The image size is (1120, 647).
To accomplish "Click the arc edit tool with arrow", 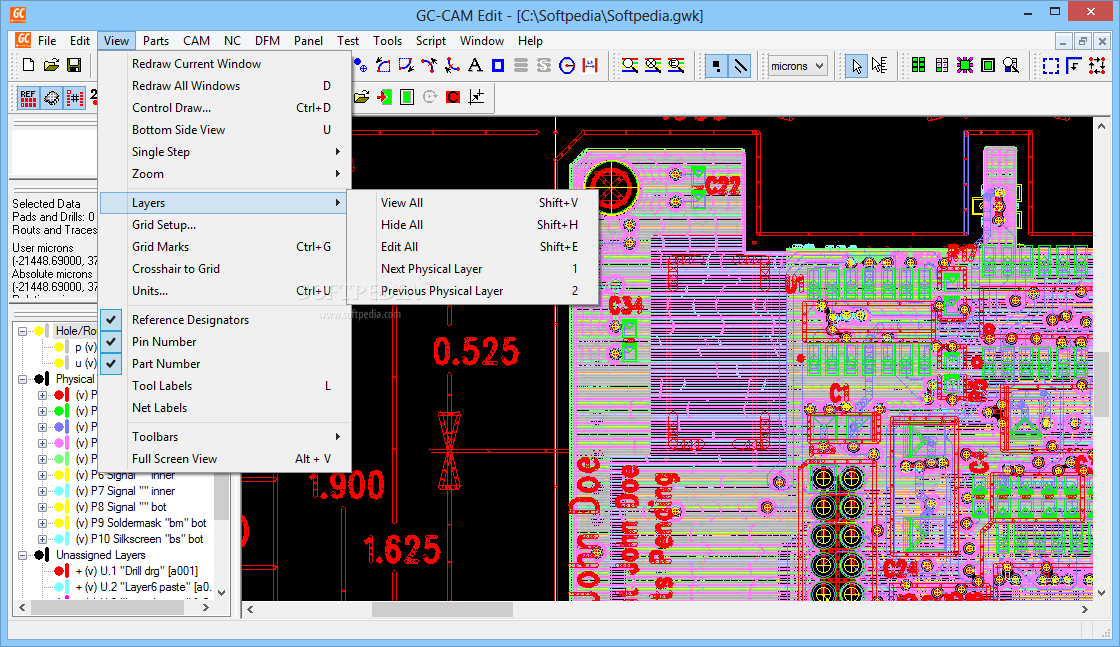I will click(384, 66).
